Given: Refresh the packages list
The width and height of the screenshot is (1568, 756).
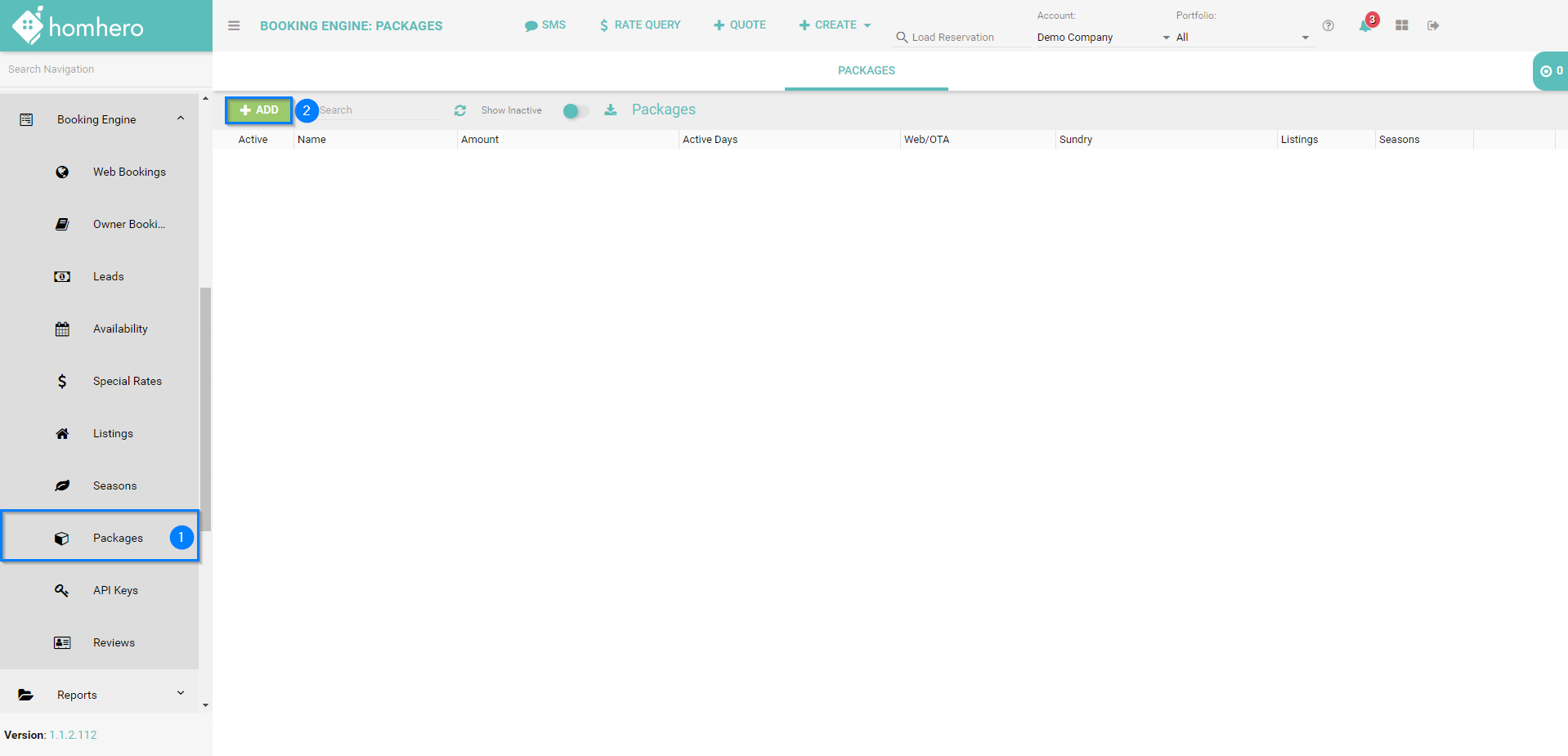Looking at the screenshot, I should pyautogui.click(x=460, y=110).
